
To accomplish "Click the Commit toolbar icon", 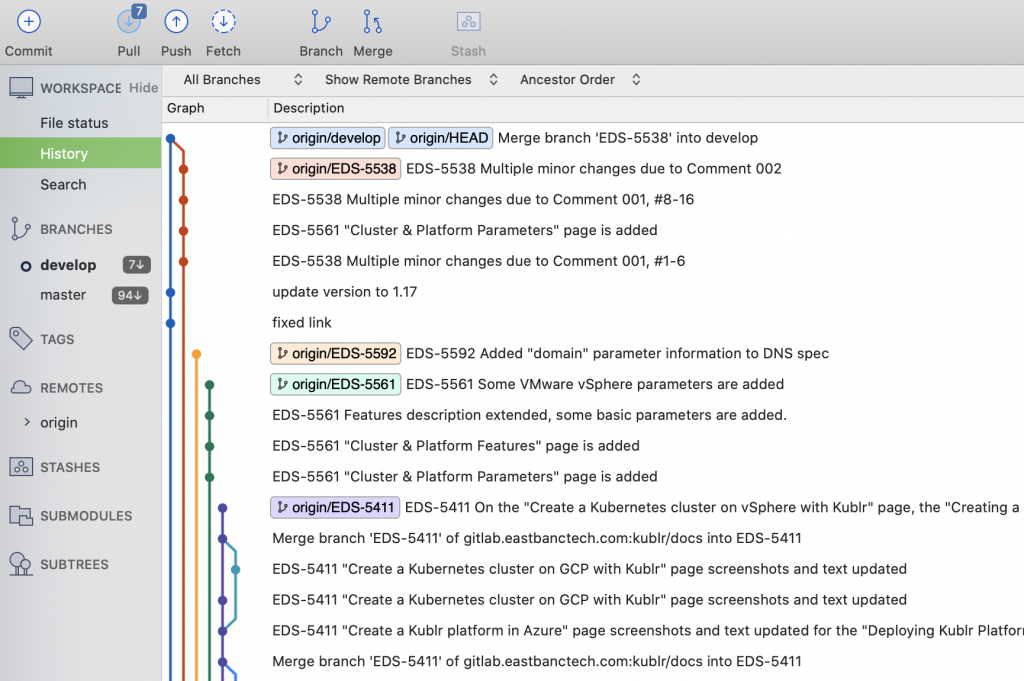I will click(x=28, y=22).
